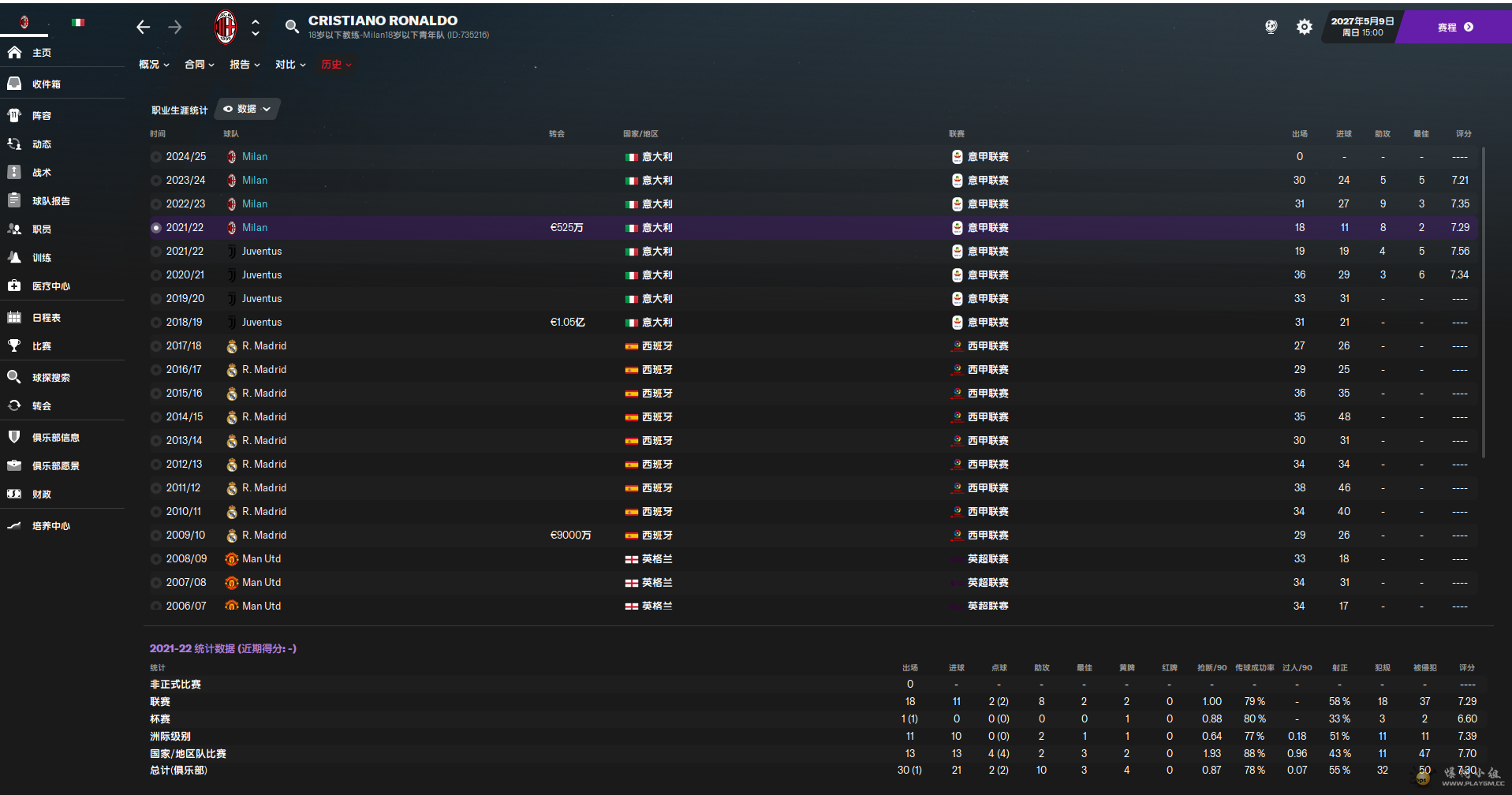Click the football help icon near settings
Viewport: 1512px width, 795px height.
pyautogui.click(x=1271, y=27)
